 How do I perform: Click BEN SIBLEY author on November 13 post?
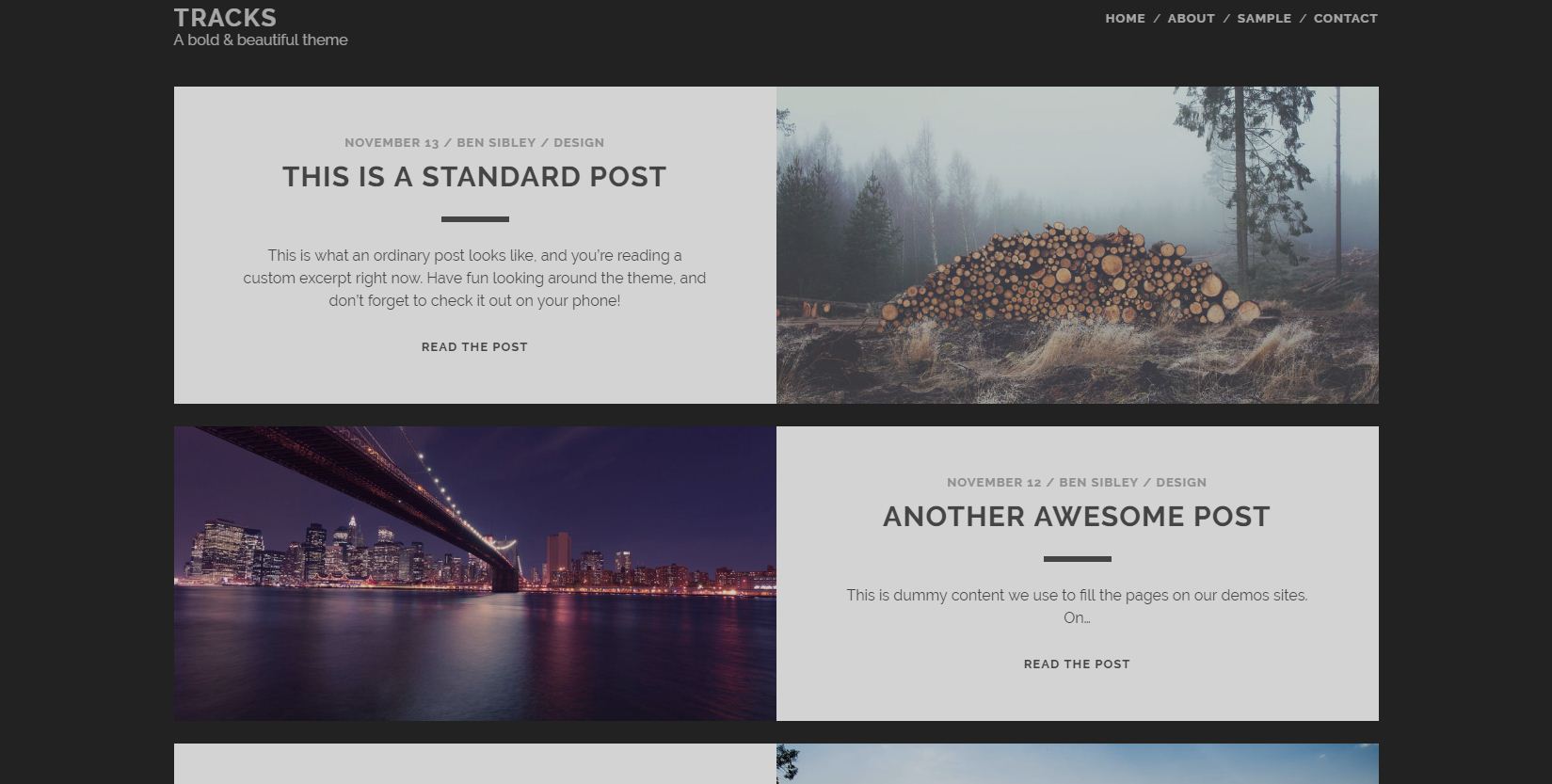coord(496,143)
